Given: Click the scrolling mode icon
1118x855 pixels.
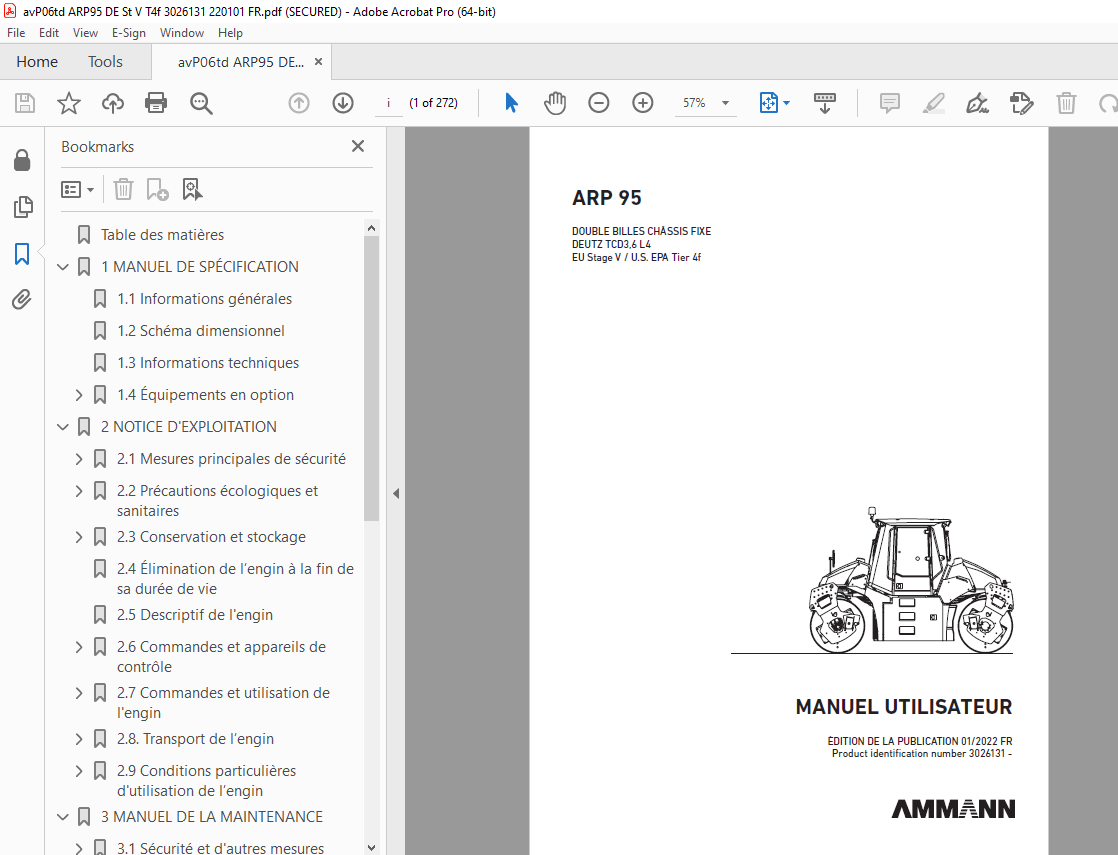Looking at the screenshot, I should pyautogui.click(x=825, y=103).
